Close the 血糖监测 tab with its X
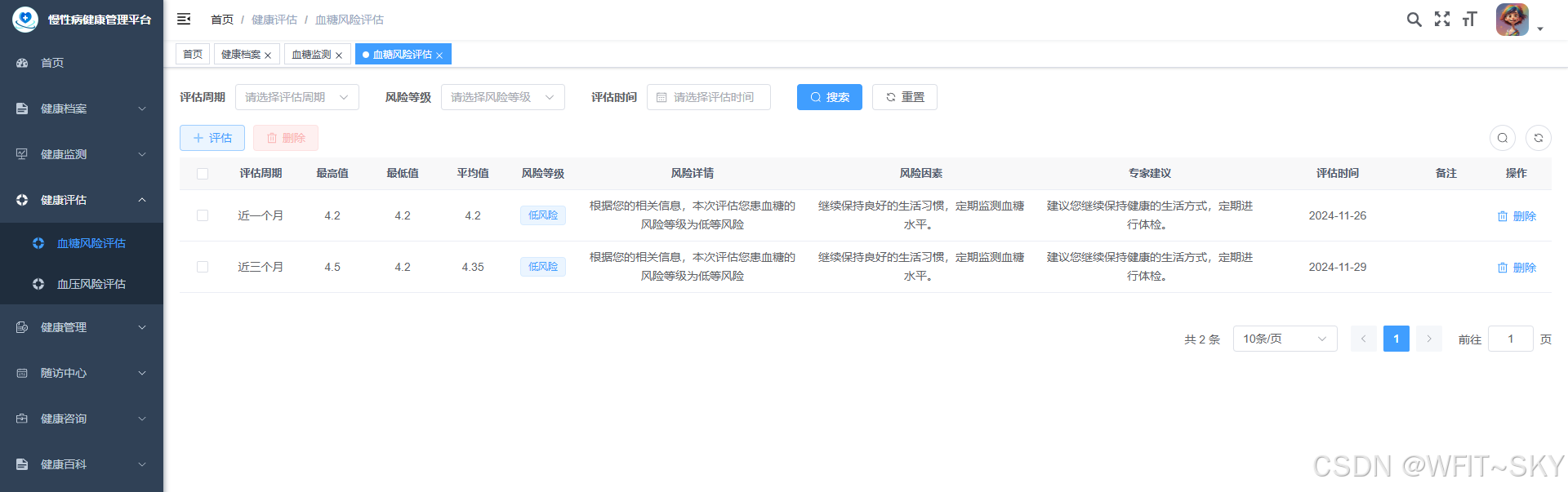Screen dimensions: 1568x492 tap(339, 55)
